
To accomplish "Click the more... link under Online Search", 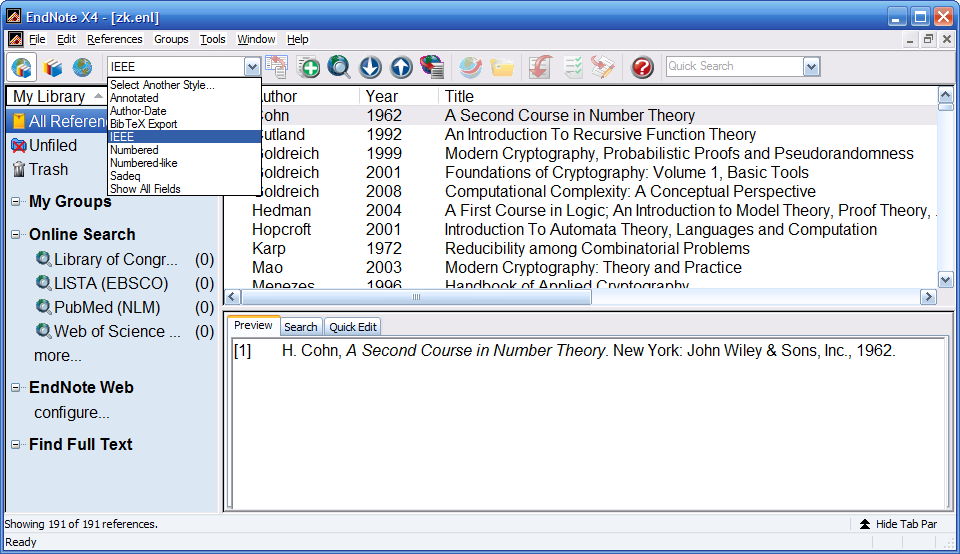I will tap(58, 356).
